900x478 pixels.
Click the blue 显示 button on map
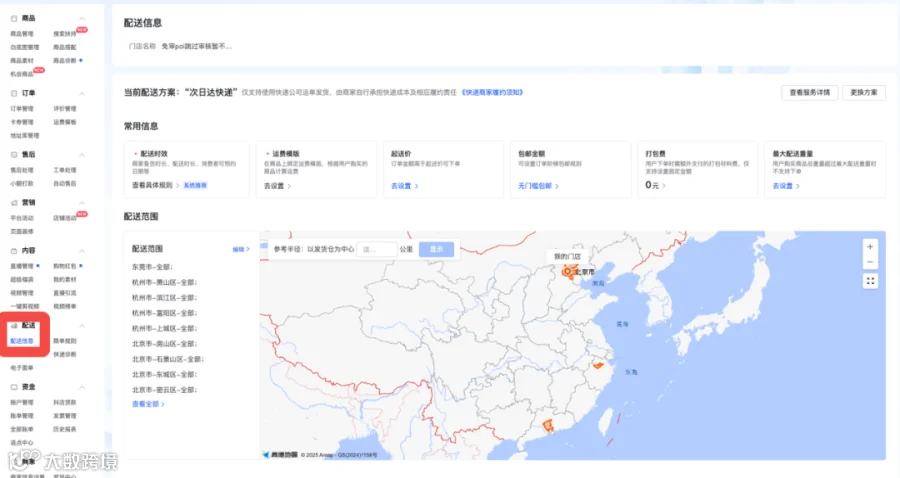click(436, 249)
